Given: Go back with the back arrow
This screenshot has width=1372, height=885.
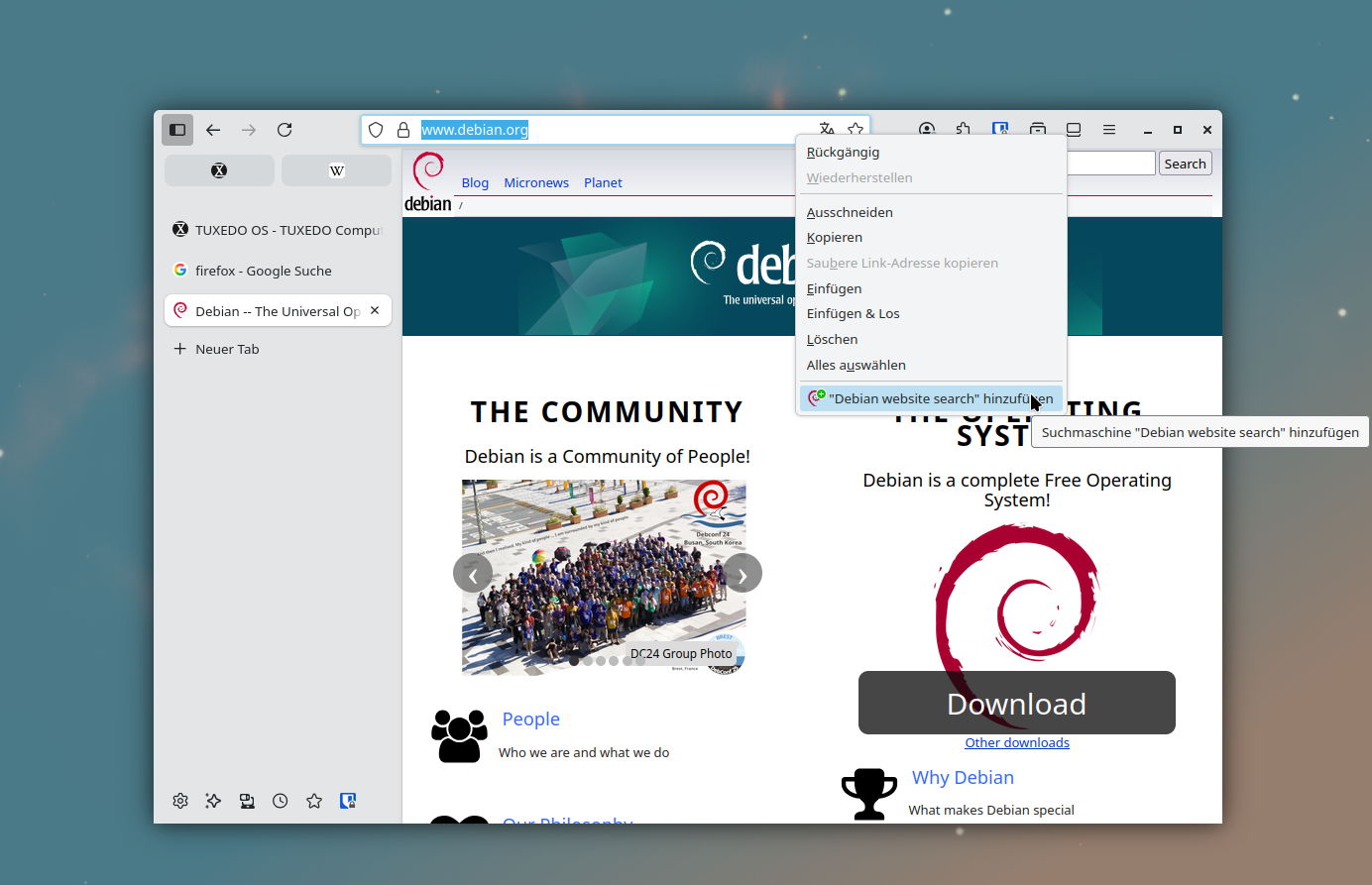Looking at the screenshot, I should (x=213, y=130).
